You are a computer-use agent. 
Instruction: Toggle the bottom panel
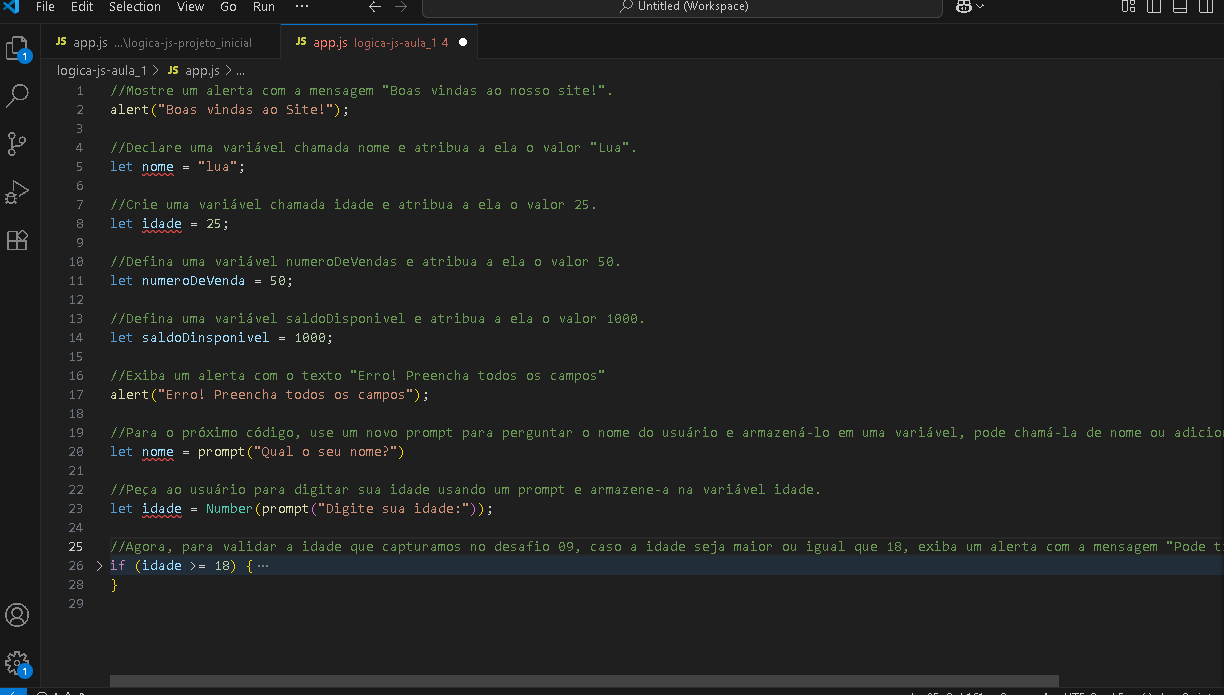click(1180, 7)
